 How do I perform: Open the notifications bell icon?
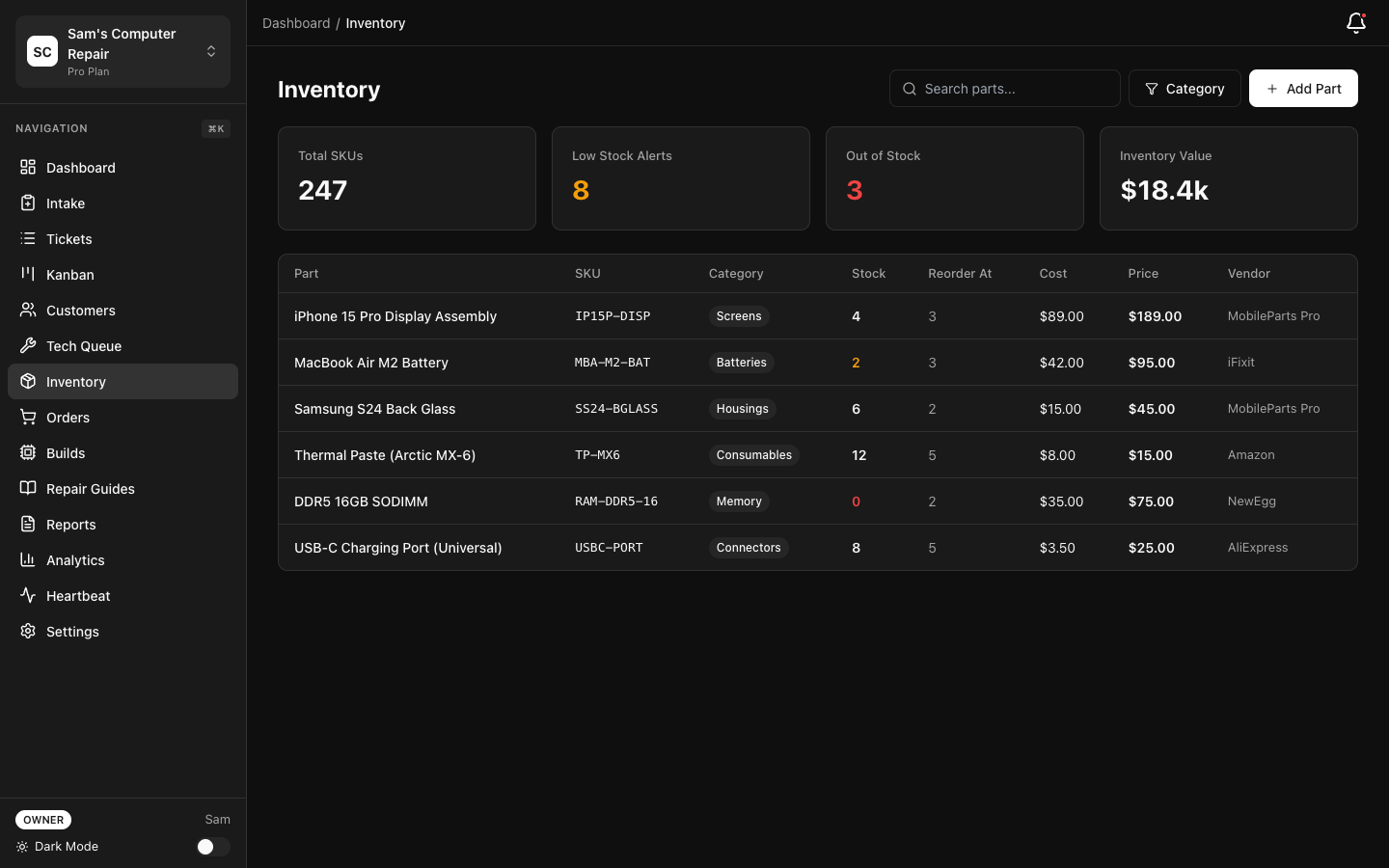point(1355,22)
